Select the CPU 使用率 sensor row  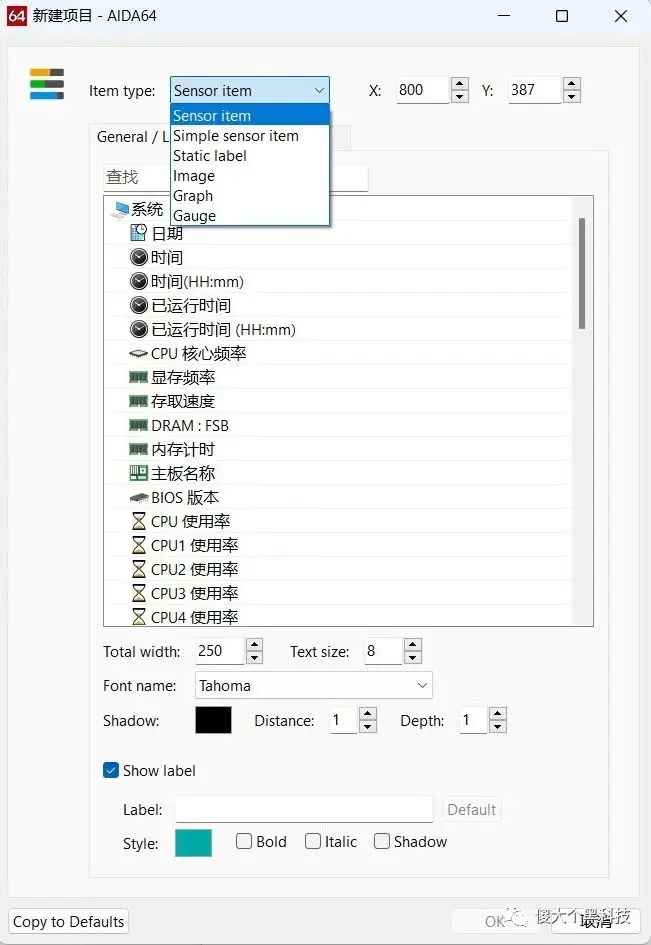coord(338,521)
